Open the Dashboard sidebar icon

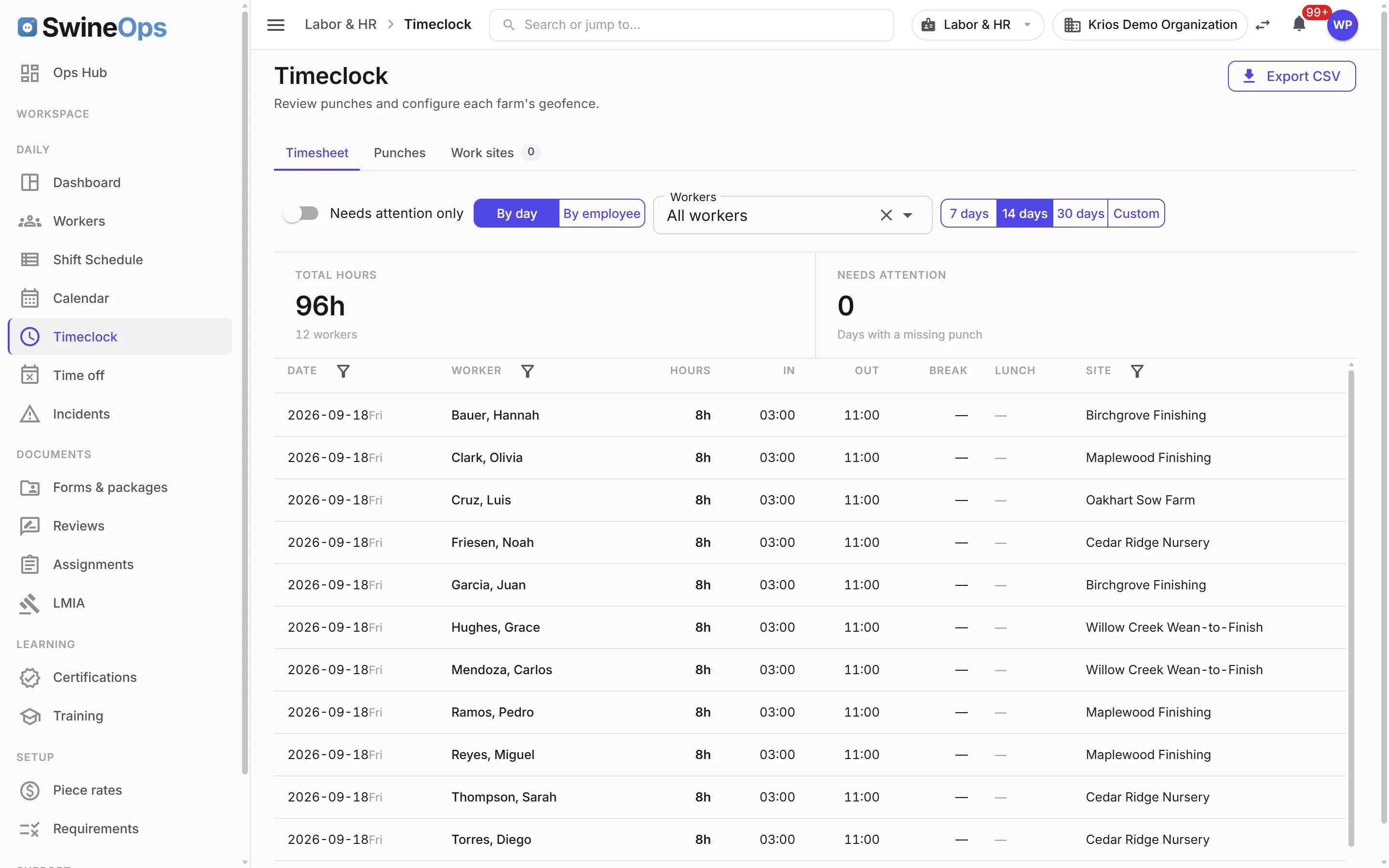click(x=29, y=183)
